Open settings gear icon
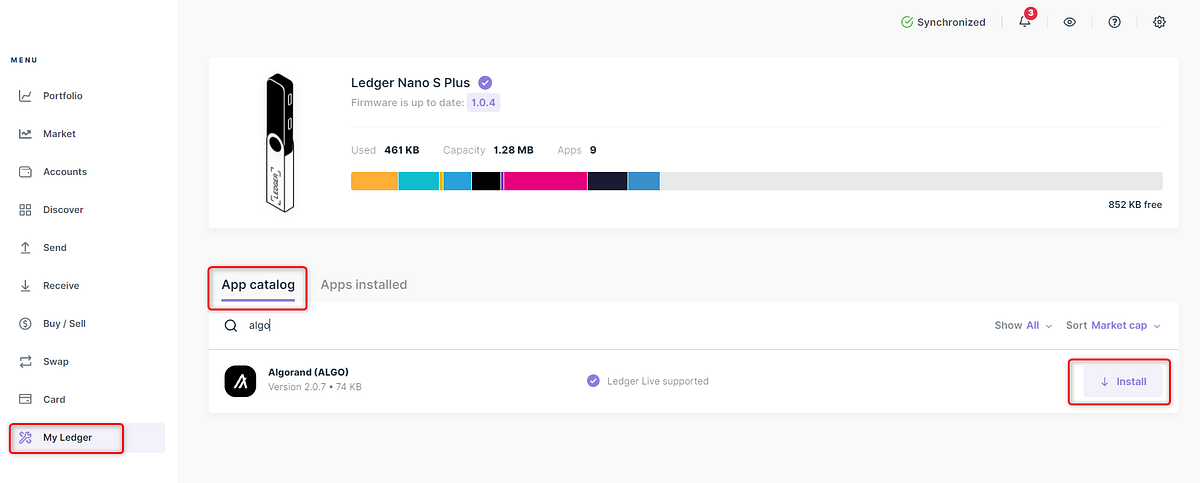 pos(1160,22)
